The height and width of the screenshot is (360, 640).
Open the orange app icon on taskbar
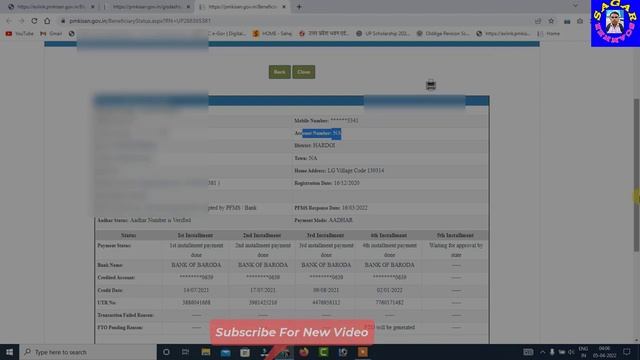[x=362, y=352]
